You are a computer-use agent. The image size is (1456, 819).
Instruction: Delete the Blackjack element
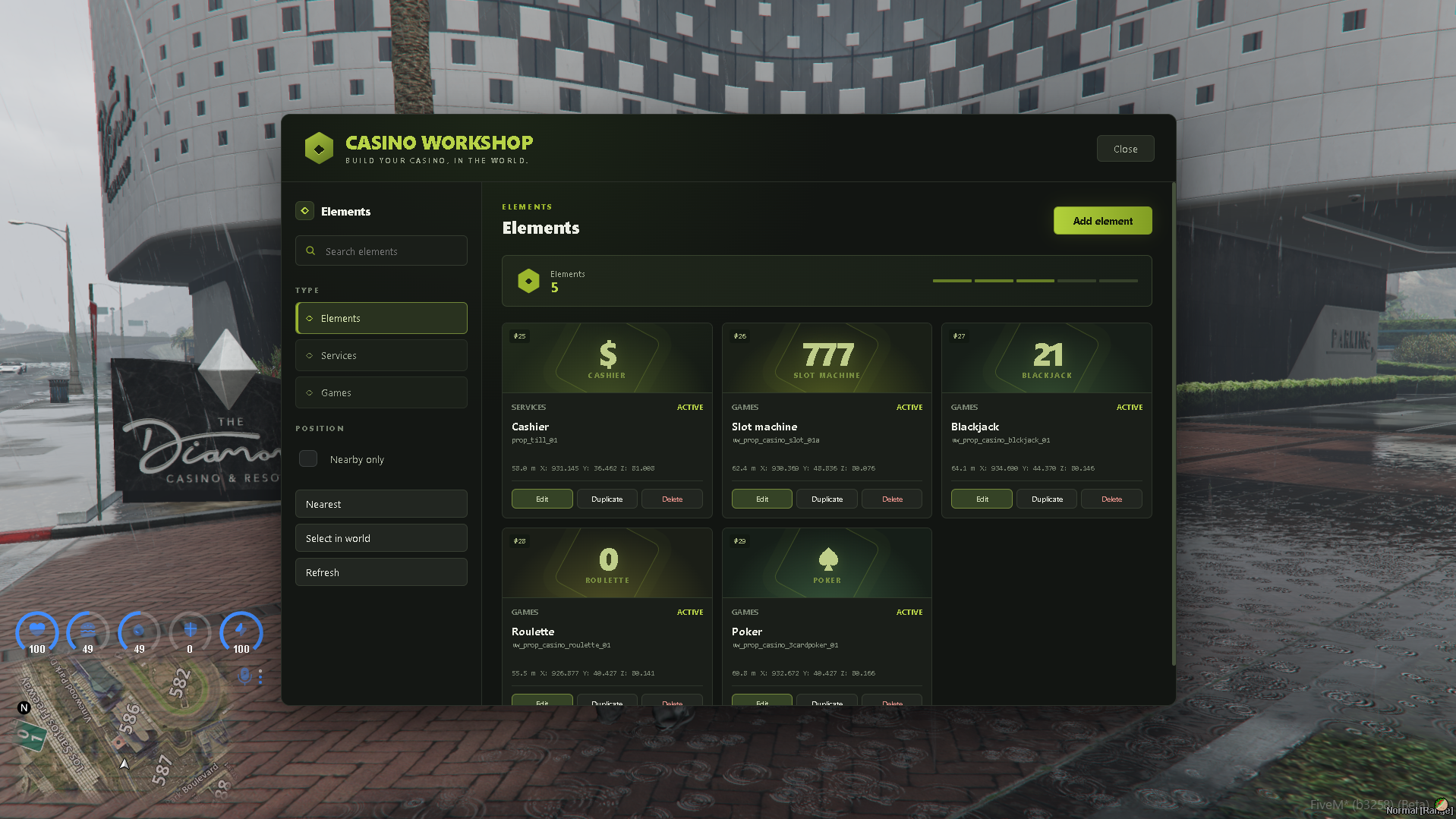pos(1111,499)
